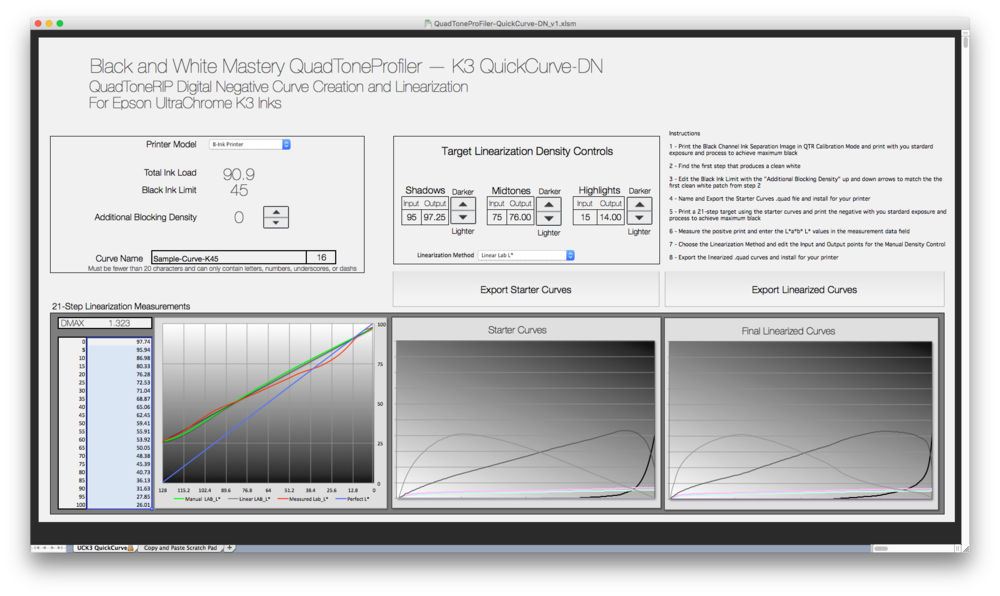Open the Linearization Method dropdown
The width and height of the screenshot is (1000, 596).
click(526, 255)
